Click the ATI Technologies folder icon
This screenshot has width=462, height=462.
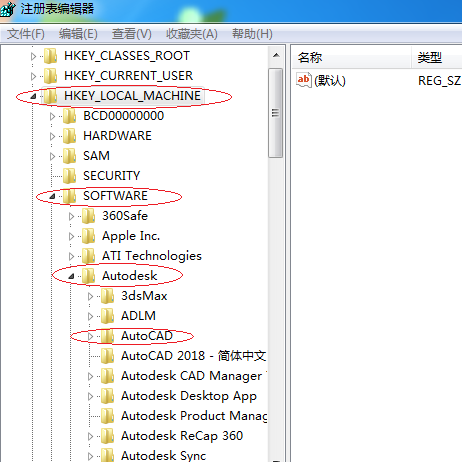(89, 256)
